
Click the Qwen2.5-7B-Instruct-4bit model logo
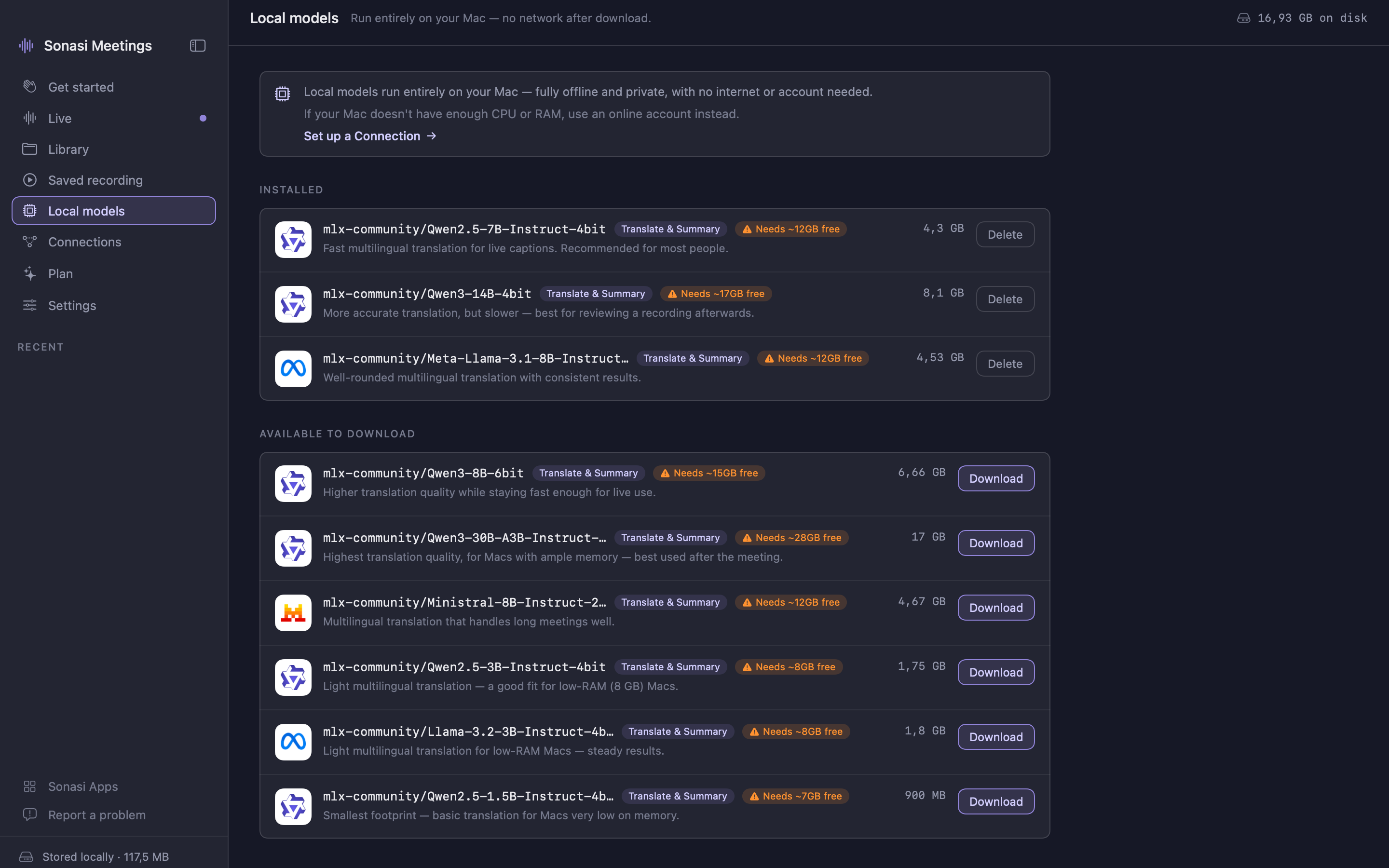pyautogui.click(x=293, y=240)
